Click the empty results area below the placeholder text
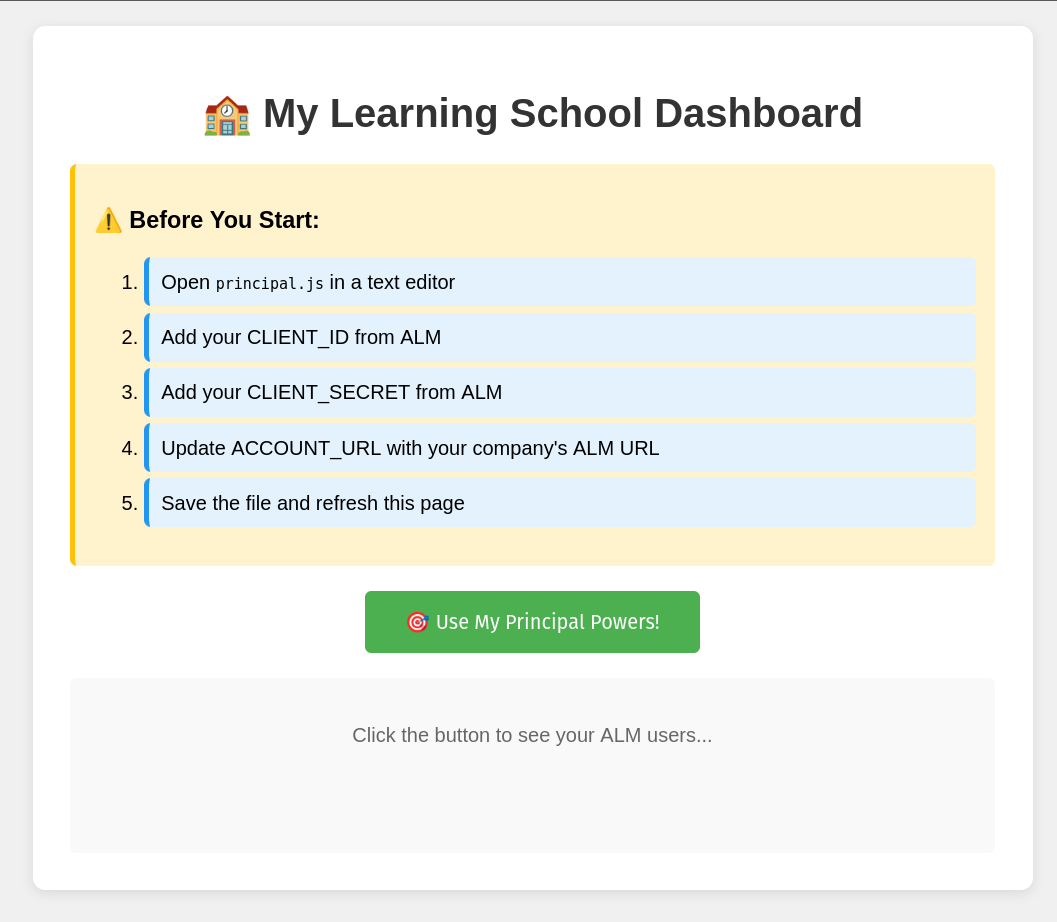Screen dimensions: 1057x922 point(532,805)
